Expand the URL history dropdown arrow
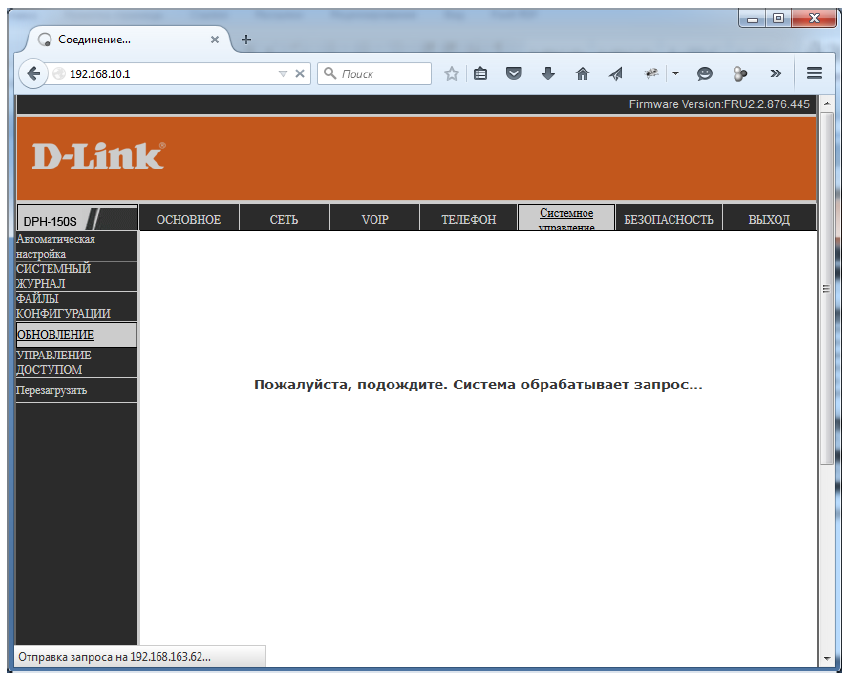This screenshot has width=852, height=676. 283,74
